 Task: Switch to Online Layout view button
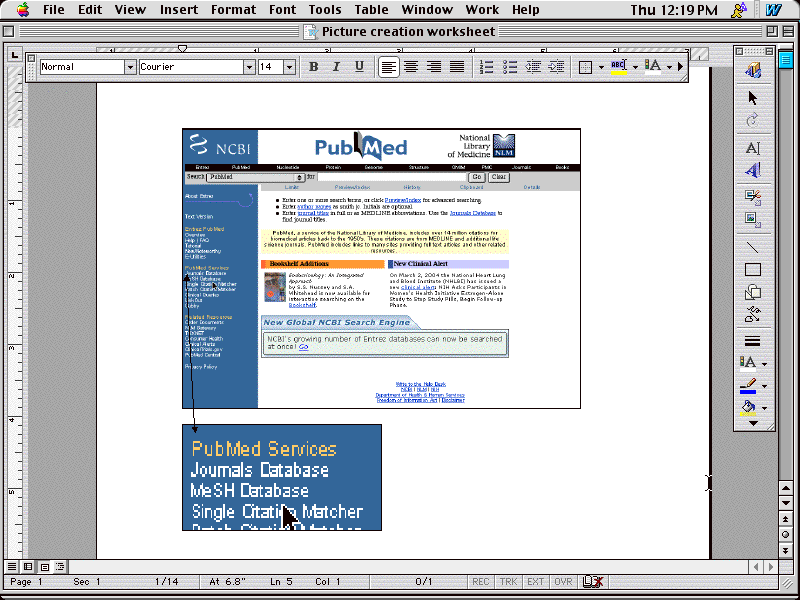click(x=28, y=566)
